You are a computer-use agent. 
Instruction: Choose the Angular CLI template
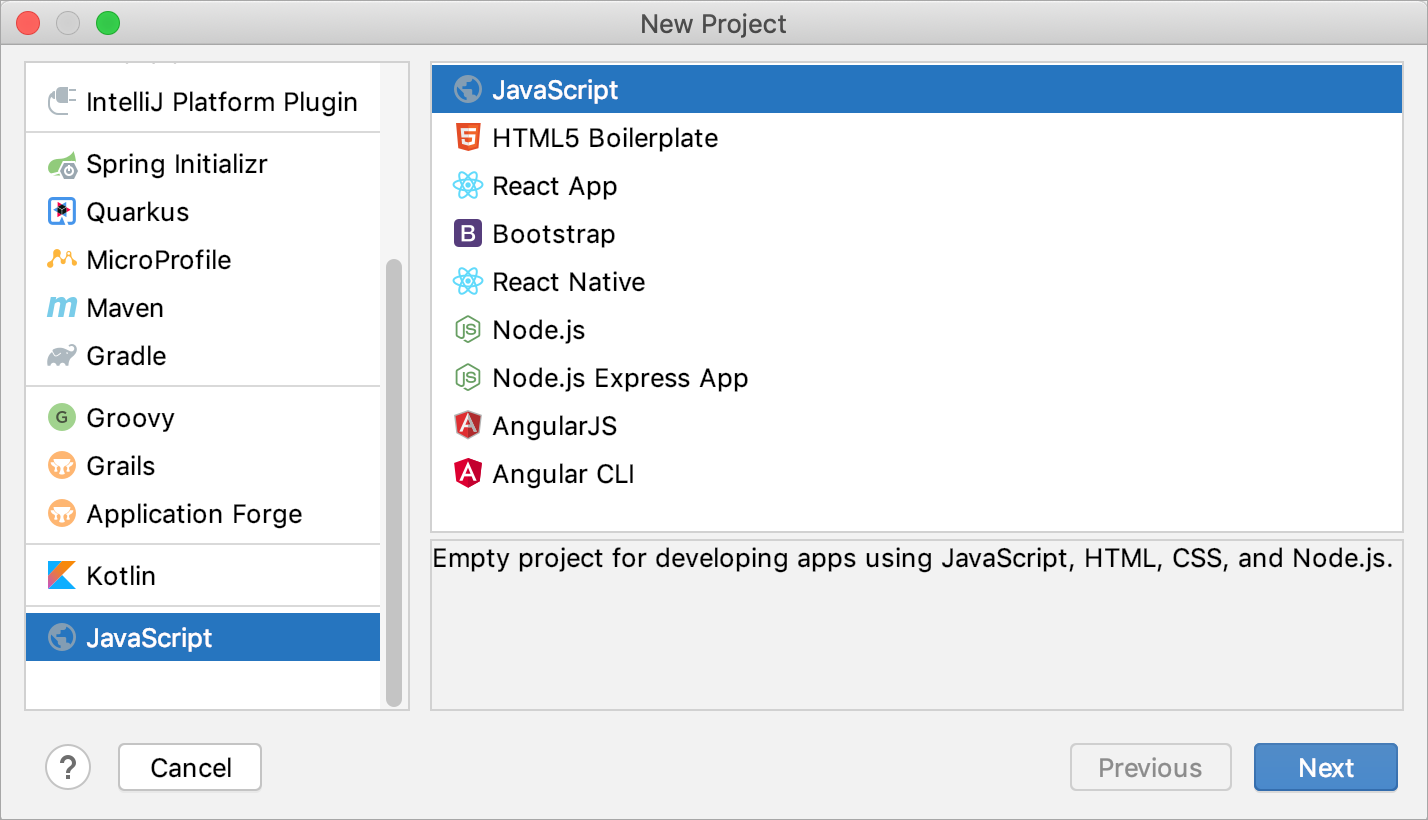pyautogui.click(x=917, y=474)
